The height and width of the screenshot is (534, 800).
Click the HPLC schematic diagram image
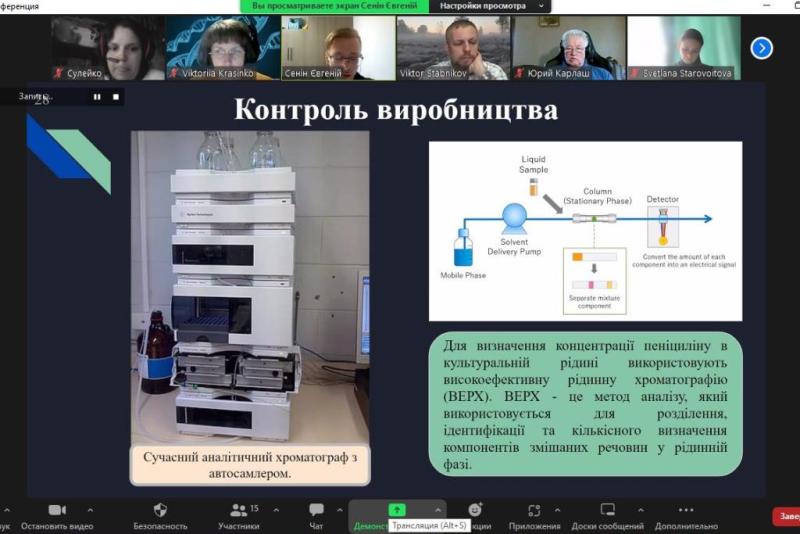586,231
